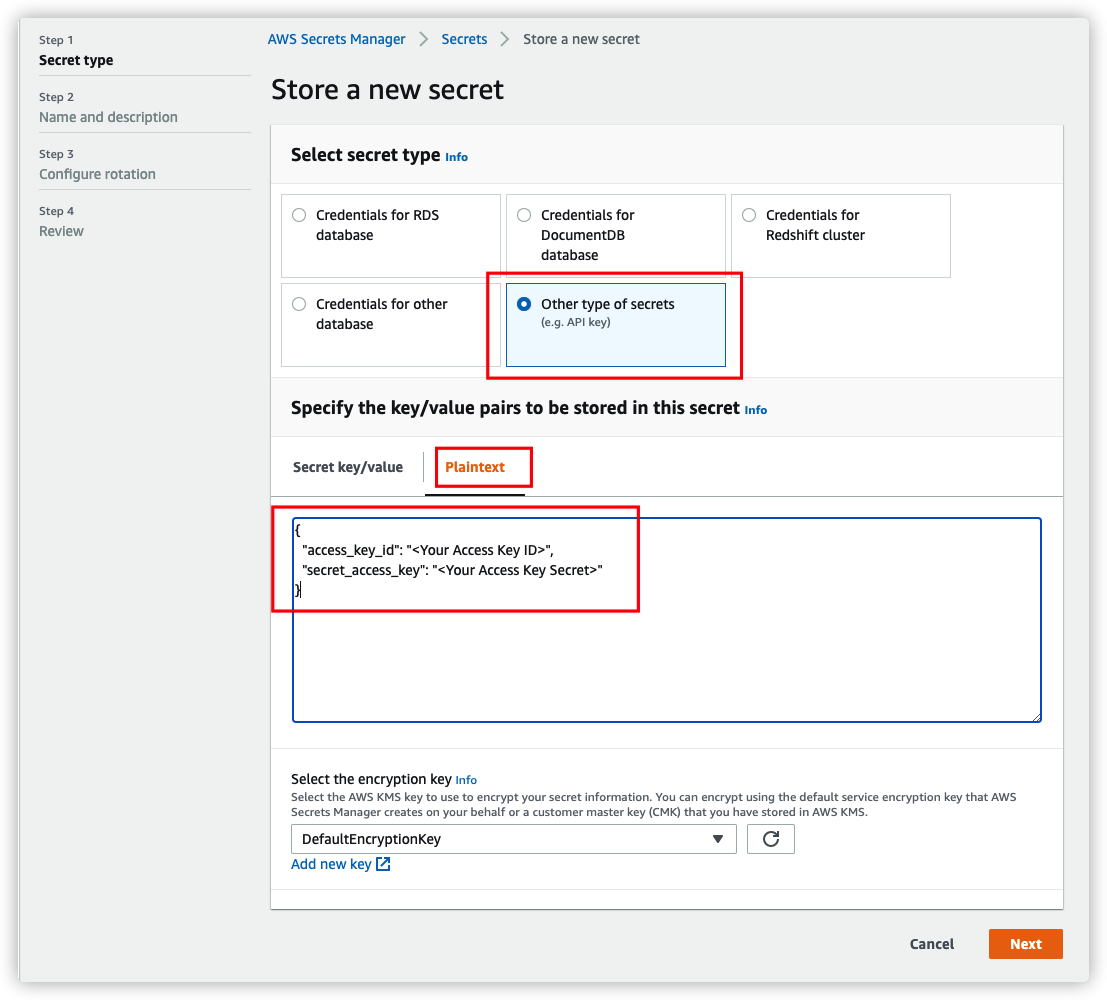Go to the Secrets breadcrumb link

pyautogui.click(x=464, y=39)
